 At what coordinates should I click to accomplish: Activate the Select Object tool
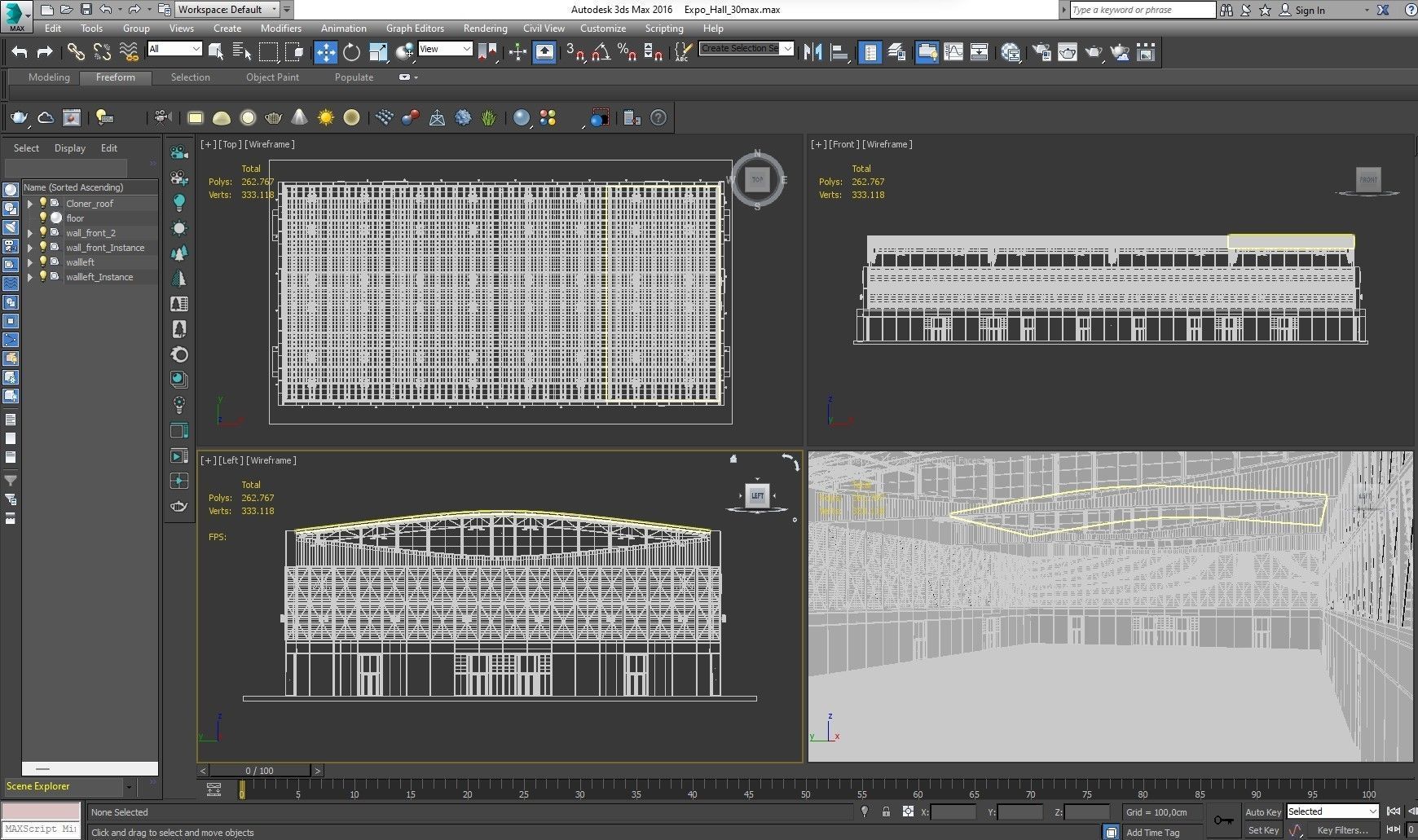tap(216, 52)
